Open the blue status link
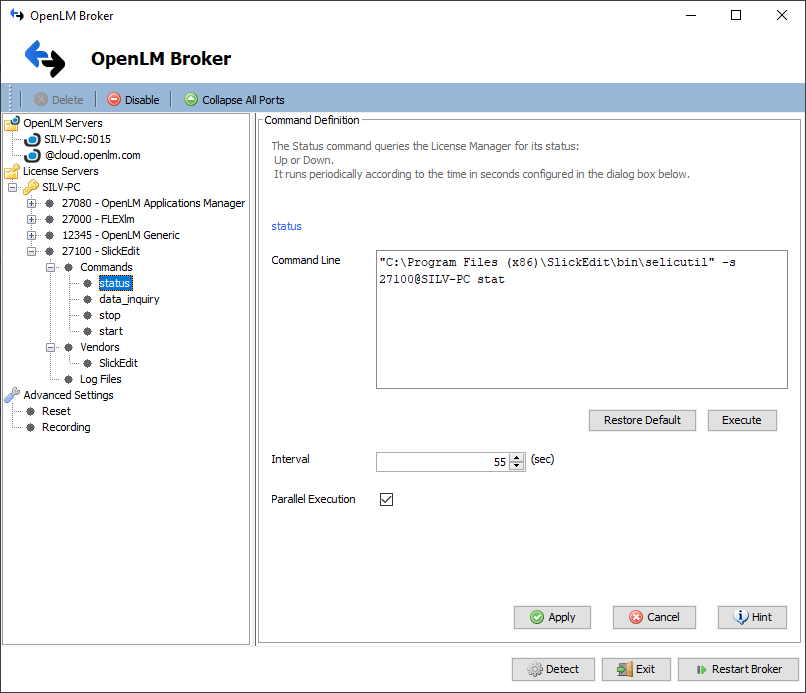The image size is (806, 693). point(285,226)
